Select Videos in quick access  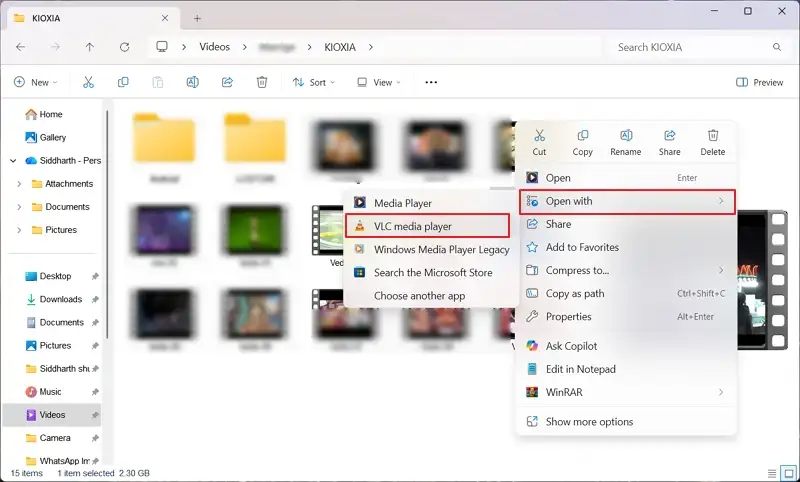tap(52, 415)
